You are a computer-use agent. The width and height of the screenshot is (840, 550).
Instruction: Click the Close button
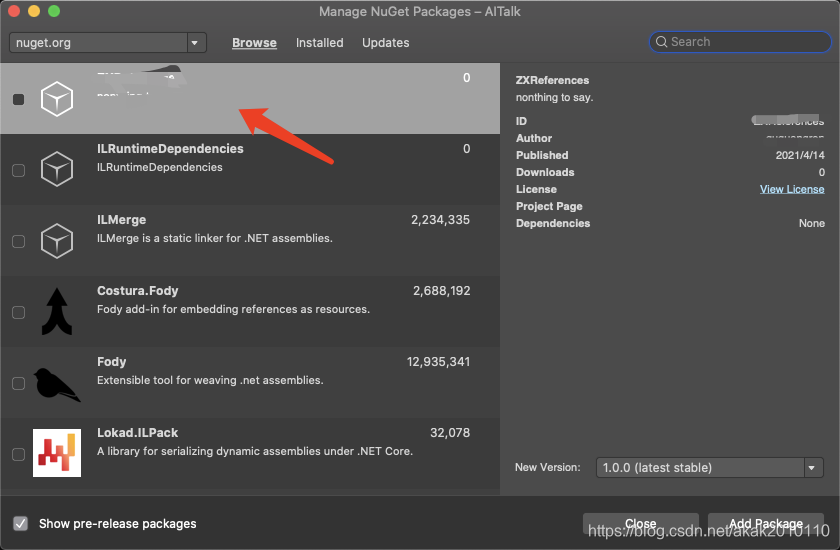[x=641, y=523]
